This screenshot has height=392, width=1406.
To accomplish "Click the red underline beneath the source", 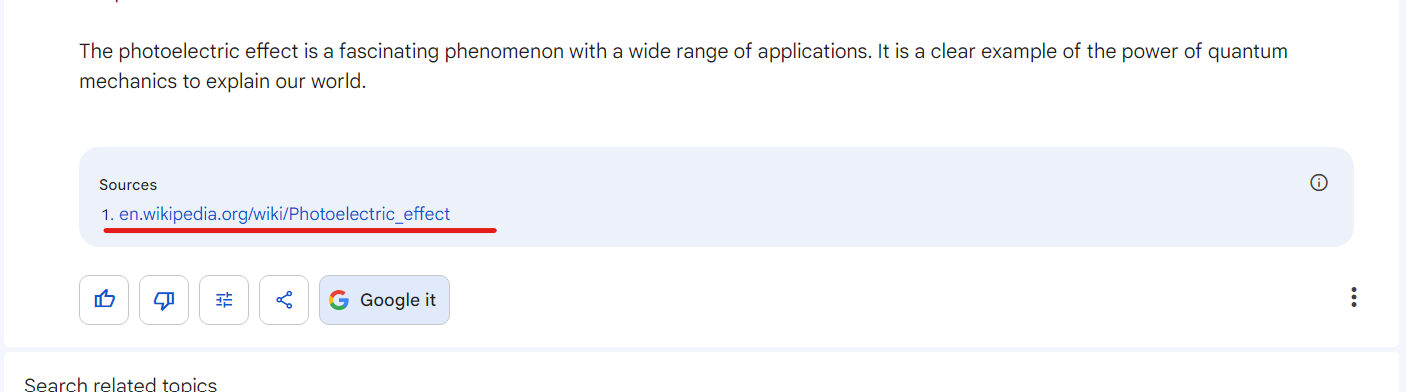I will pos(300,230).
